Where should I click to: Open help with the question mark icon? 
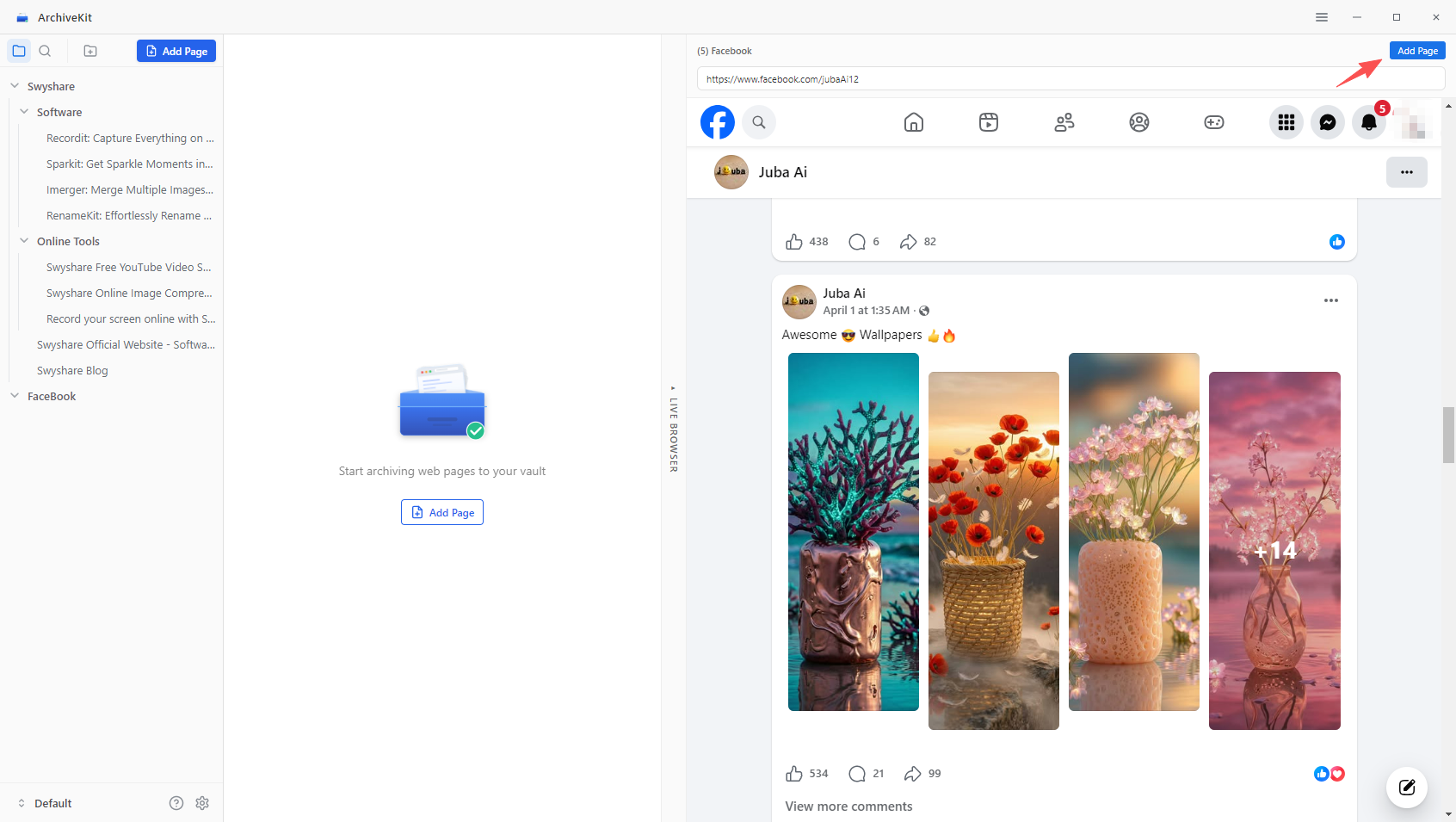[x=176, y=802]
